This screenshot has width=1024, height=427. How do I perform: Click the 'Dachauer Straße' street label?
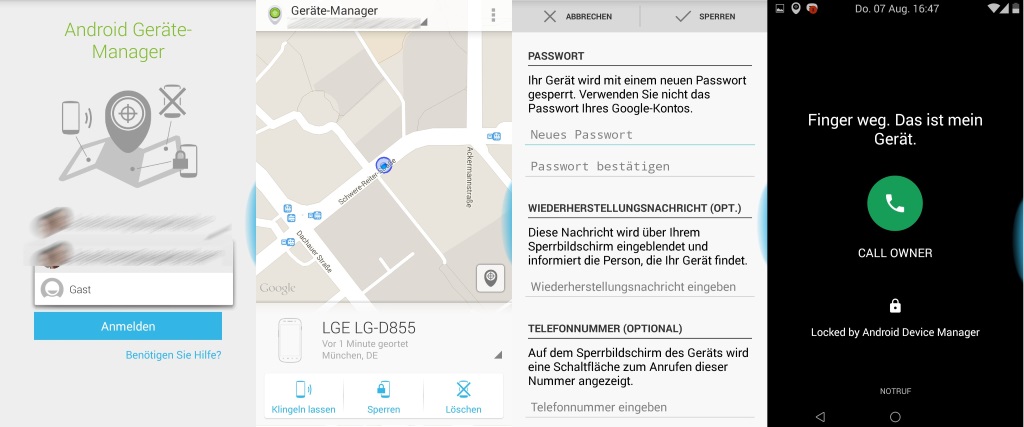tap(316, 251)
